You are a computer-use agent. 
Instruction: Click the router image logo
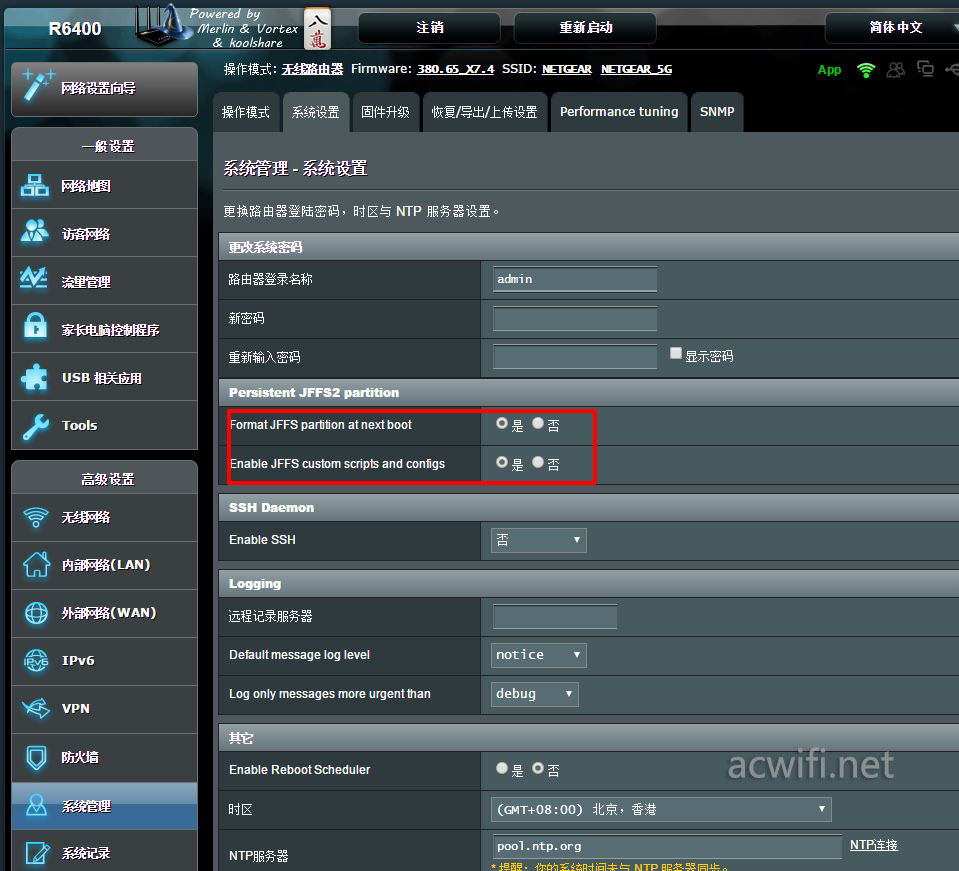[x=161, y=24]
